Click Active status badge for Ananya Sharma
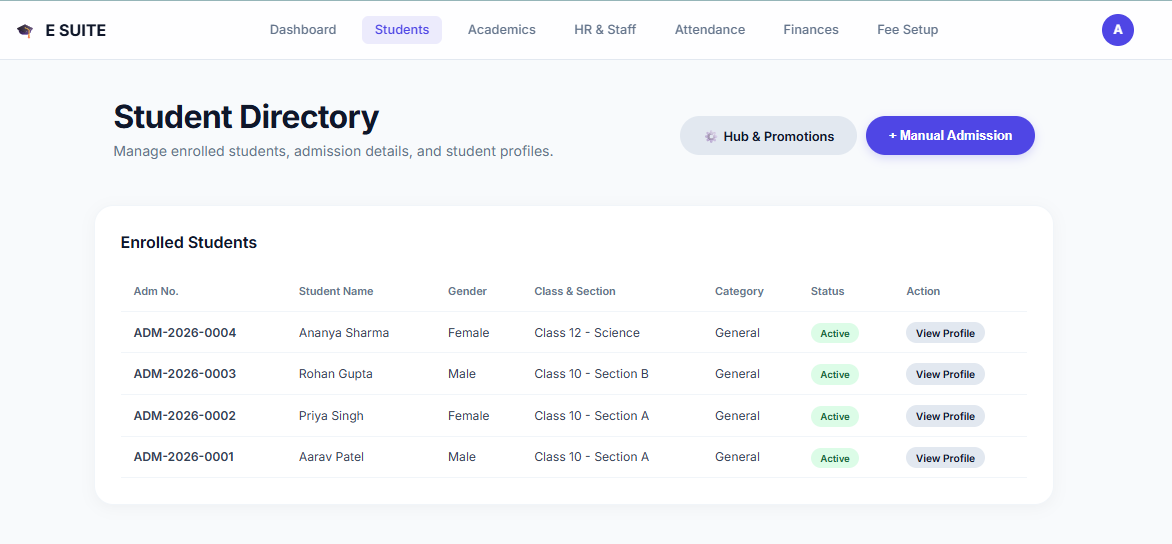Viewport: 1172px width, 544px height. pos(835,333)
